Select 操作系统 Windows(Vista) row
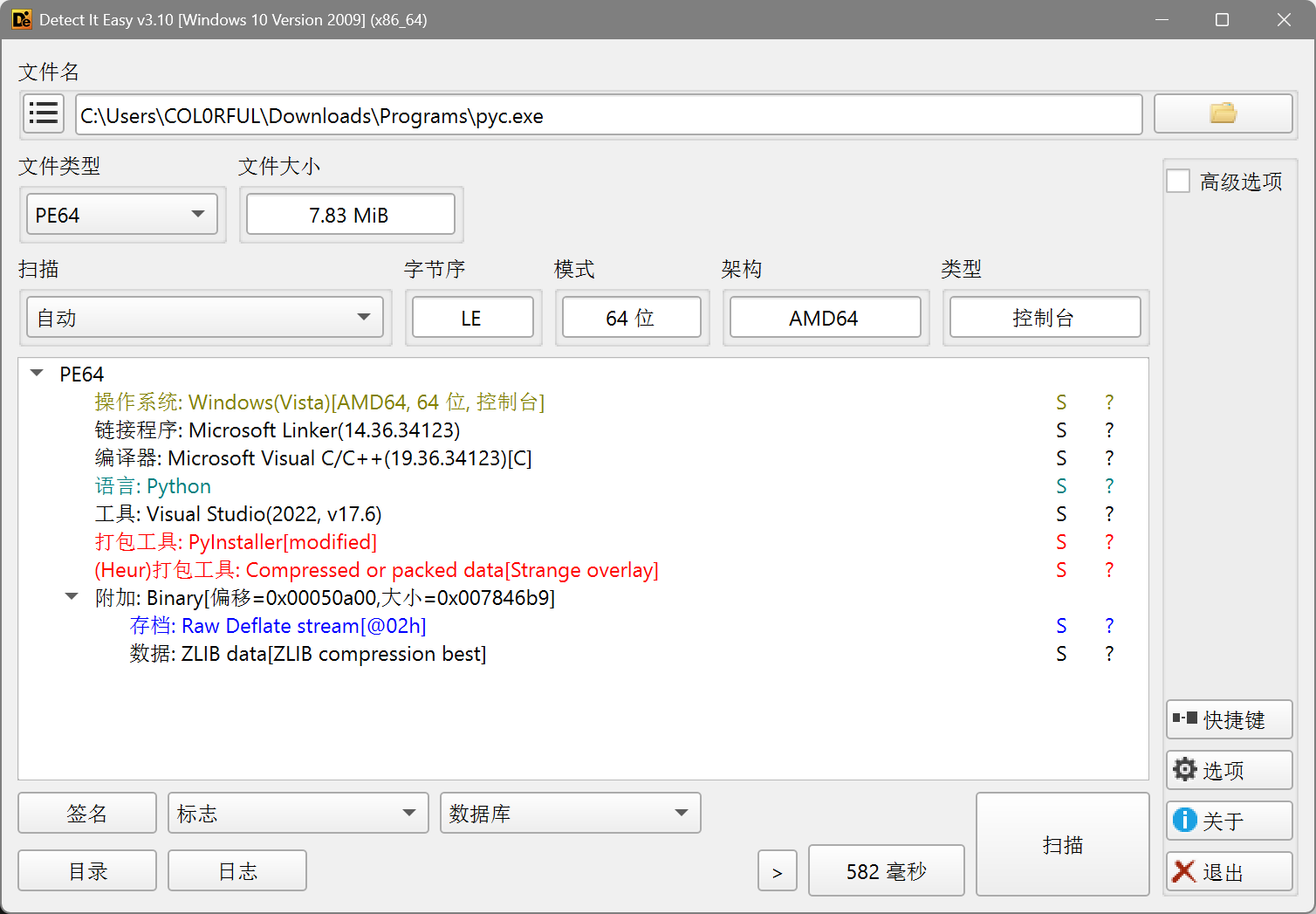The image size is (1316, 914). pos(583,402)
